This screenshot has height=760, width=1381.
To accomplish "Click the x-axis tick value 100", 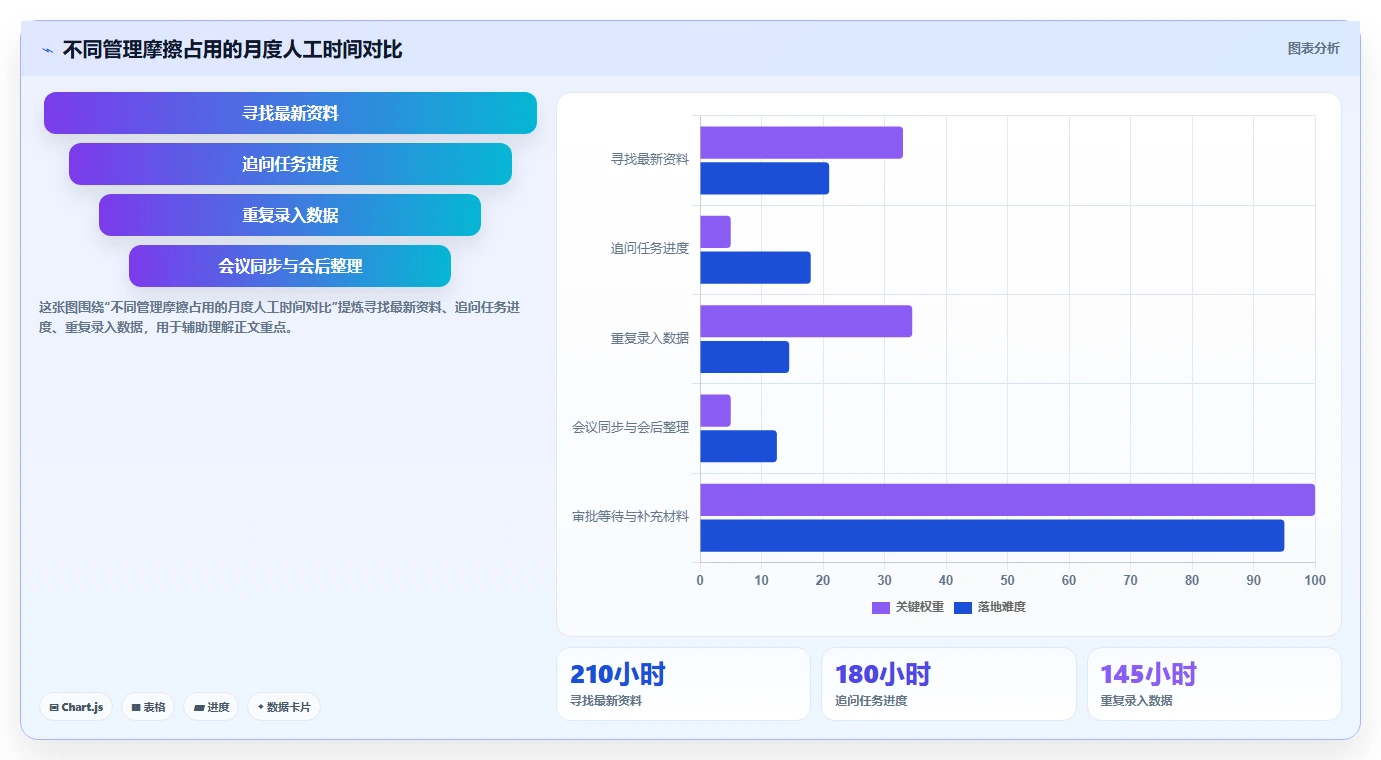I will point(1315,580).
